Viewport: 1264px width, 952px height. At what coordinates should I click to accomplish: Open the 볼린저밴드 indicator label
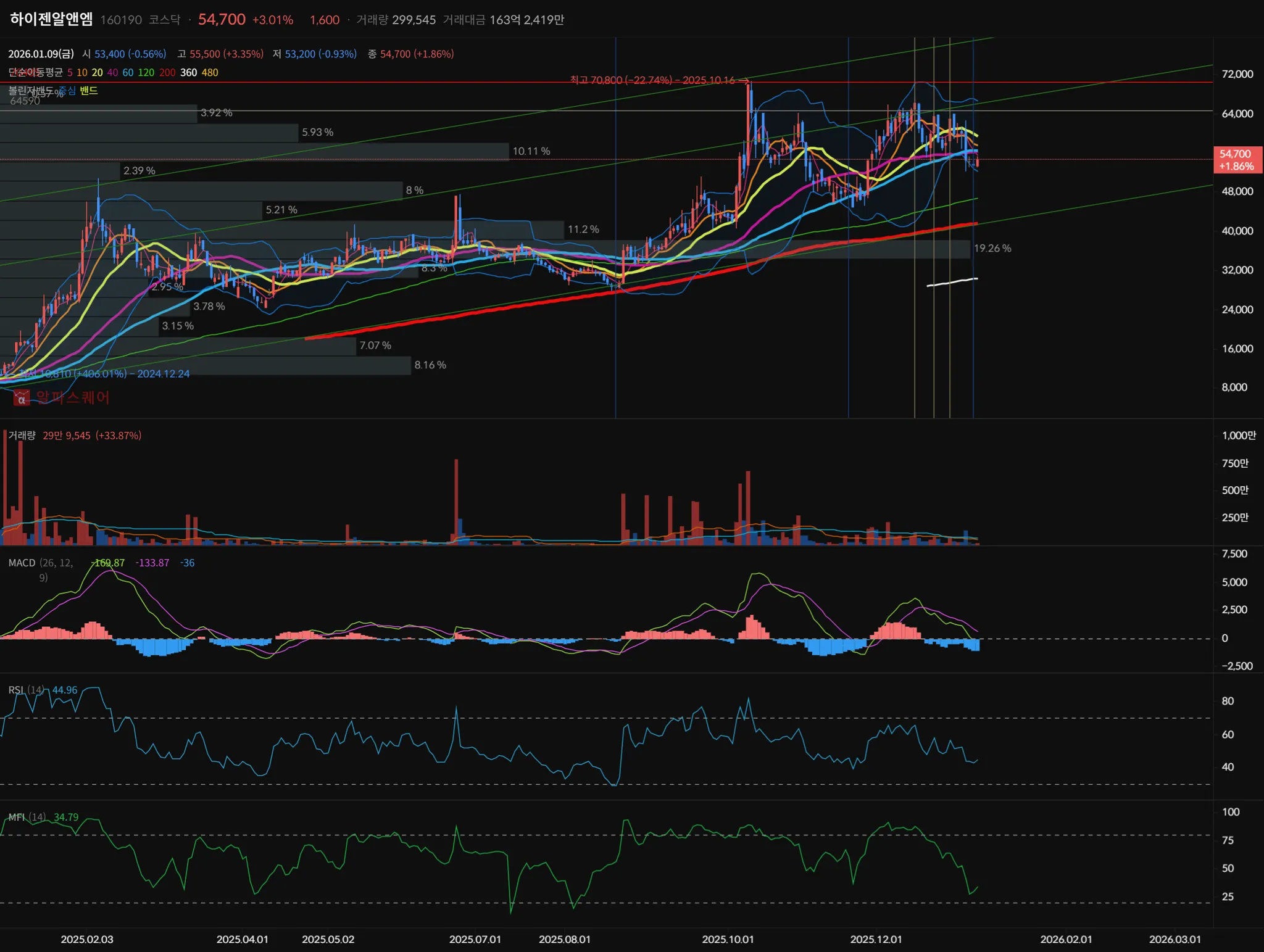pyautogui.click(x=30, y=91)
